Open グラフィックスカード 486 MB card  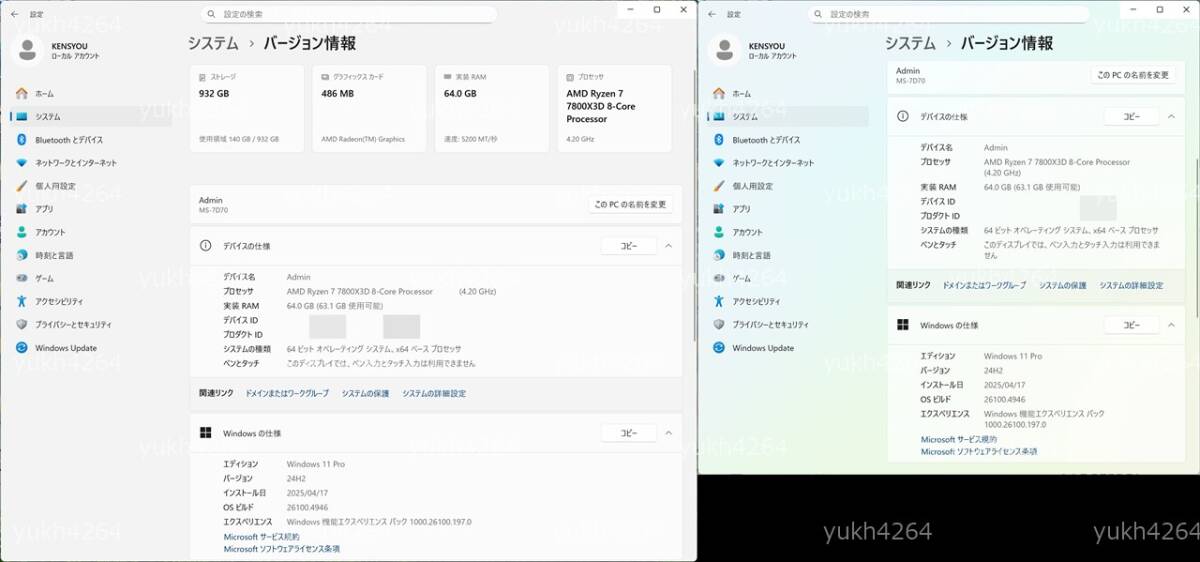tap(369, 109)
